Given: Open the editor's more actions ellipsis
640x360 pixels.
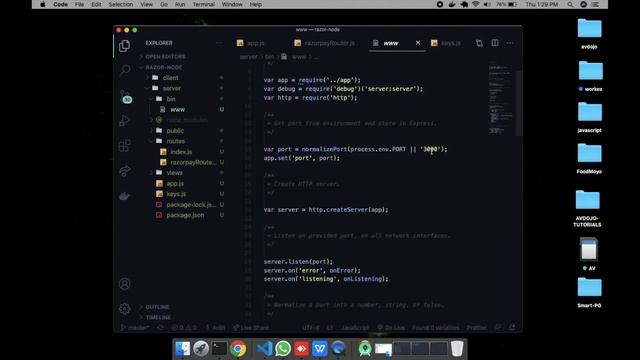Looking at the screenshot, I should [x=510, y=43].
